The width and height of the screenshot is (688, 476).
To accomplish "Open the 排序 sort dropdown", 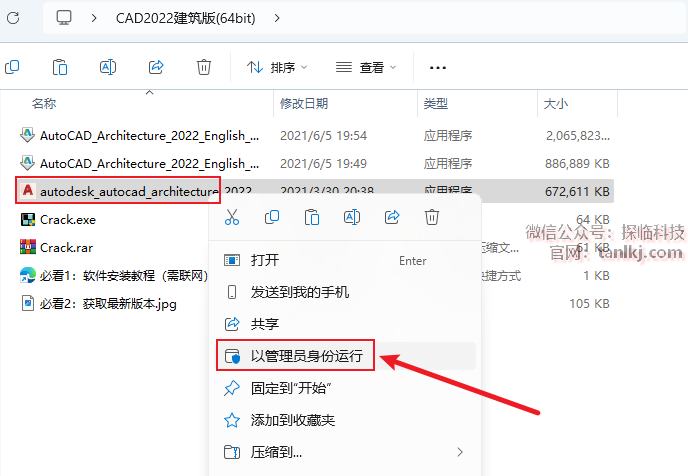I will 277,68.
